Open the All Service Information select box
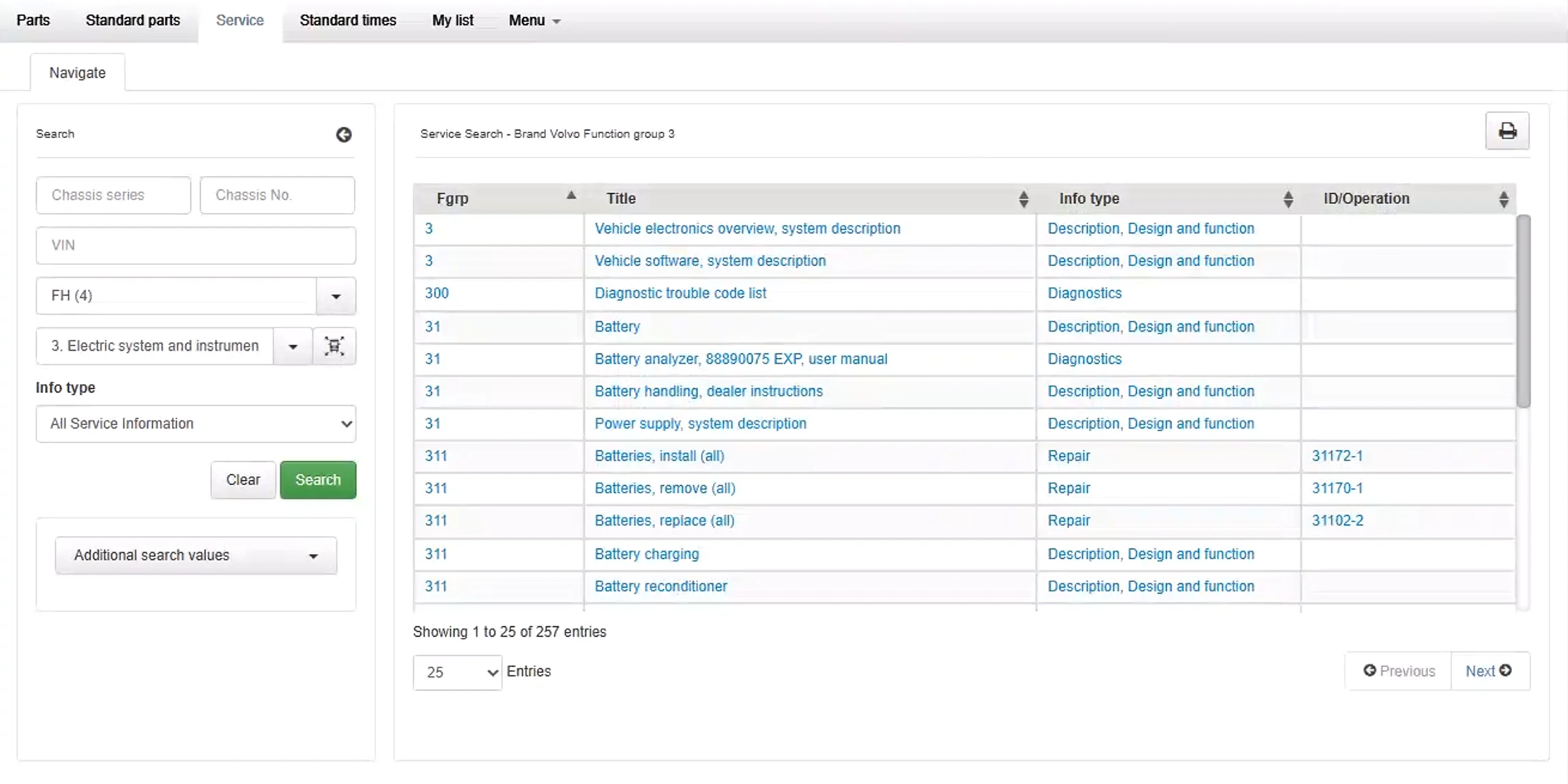 [x=196, y=424]
